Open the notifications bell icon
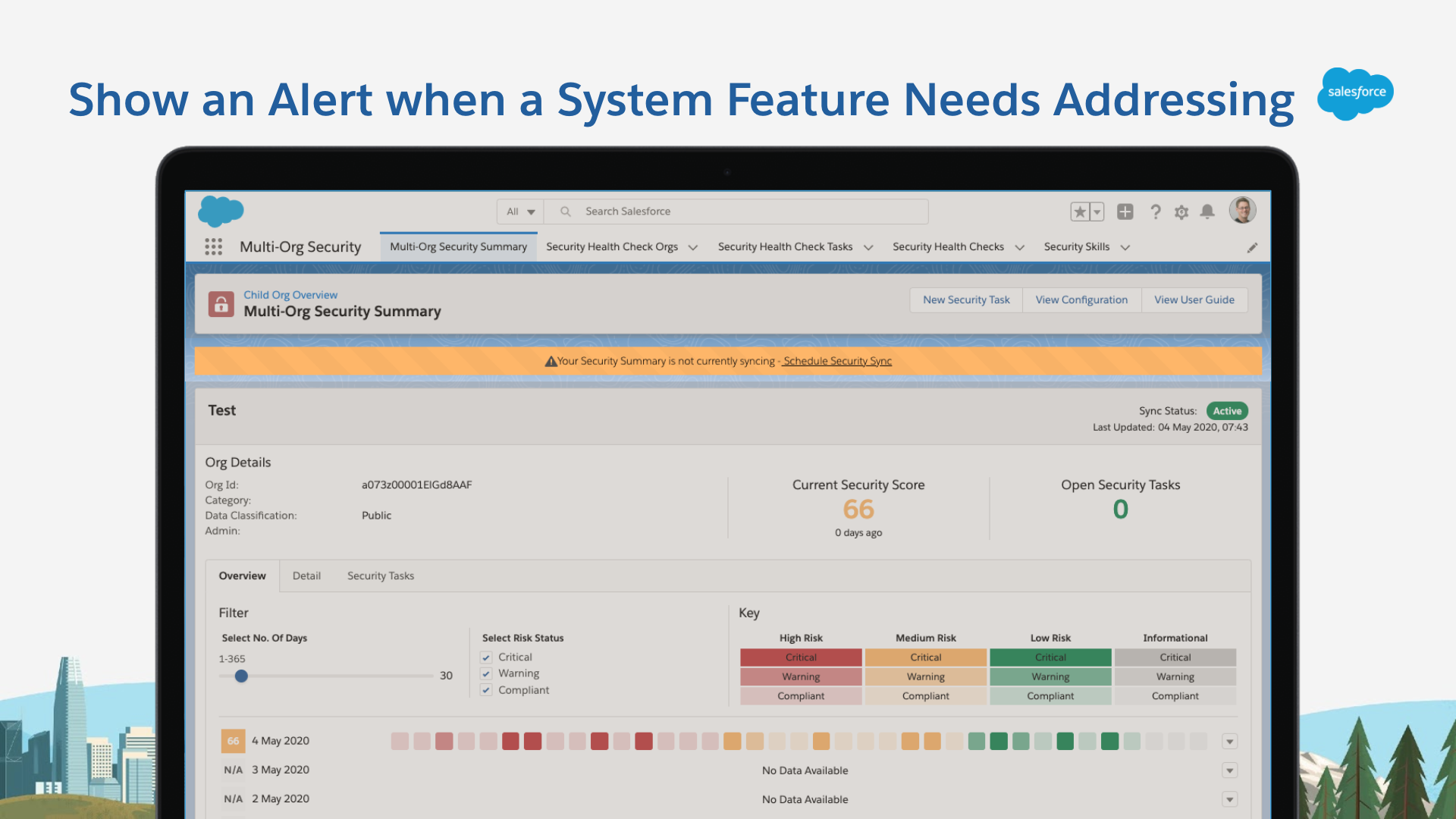The width and height of the screenshot is (1456, 819). coord(1207,212)
